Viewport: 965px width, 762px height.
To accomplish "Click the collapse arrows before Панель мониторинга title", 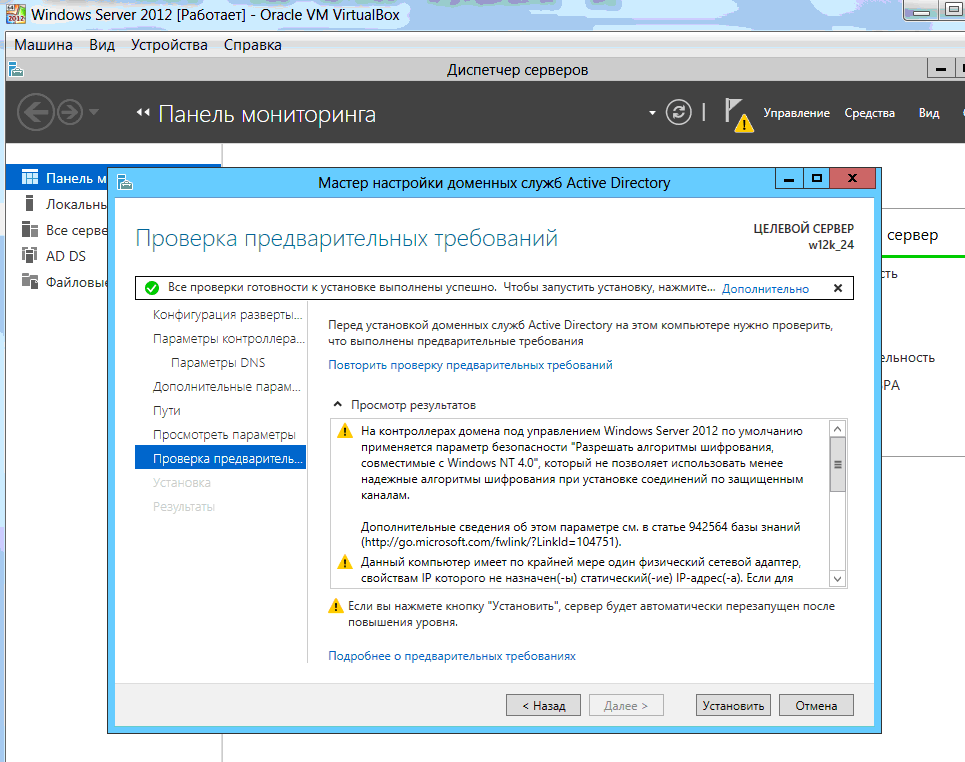I will pos(143,112).
